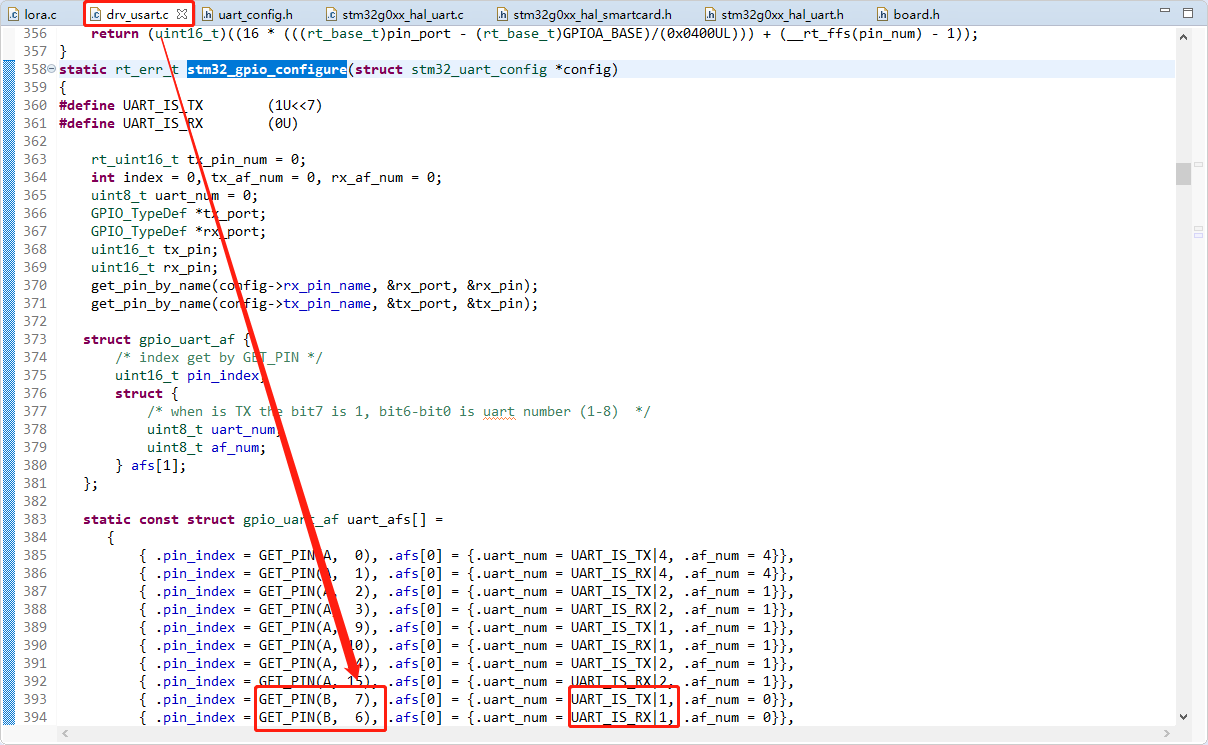Select the highlighted stm32_gpio_configure function name

[x=266, y=69]
